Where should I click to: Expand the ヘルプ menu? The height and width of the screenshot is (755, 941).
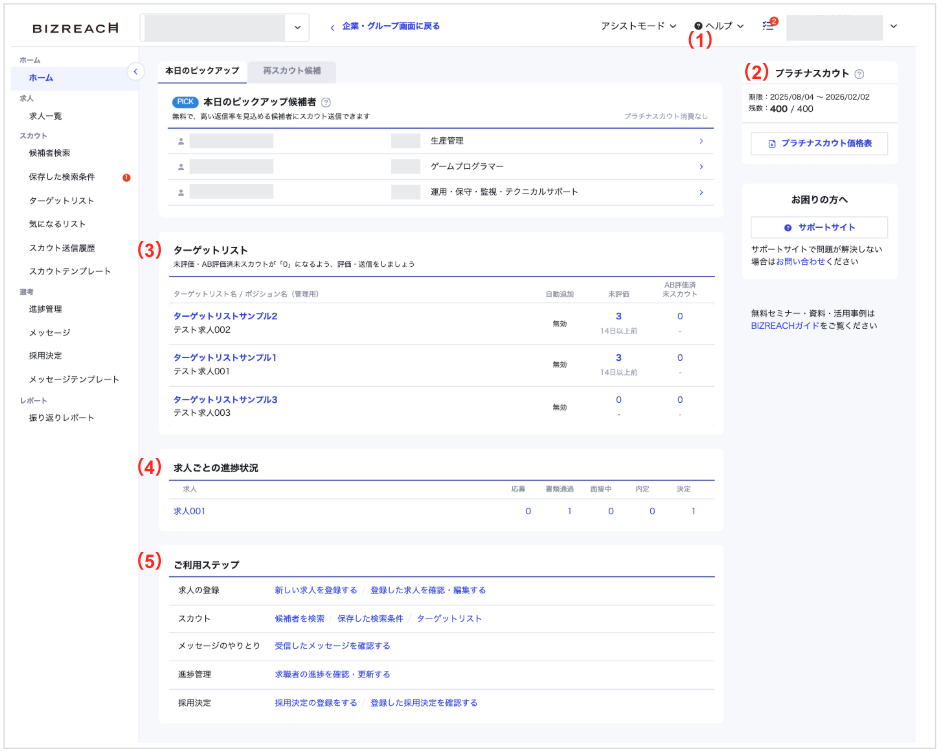pos(719,26)
